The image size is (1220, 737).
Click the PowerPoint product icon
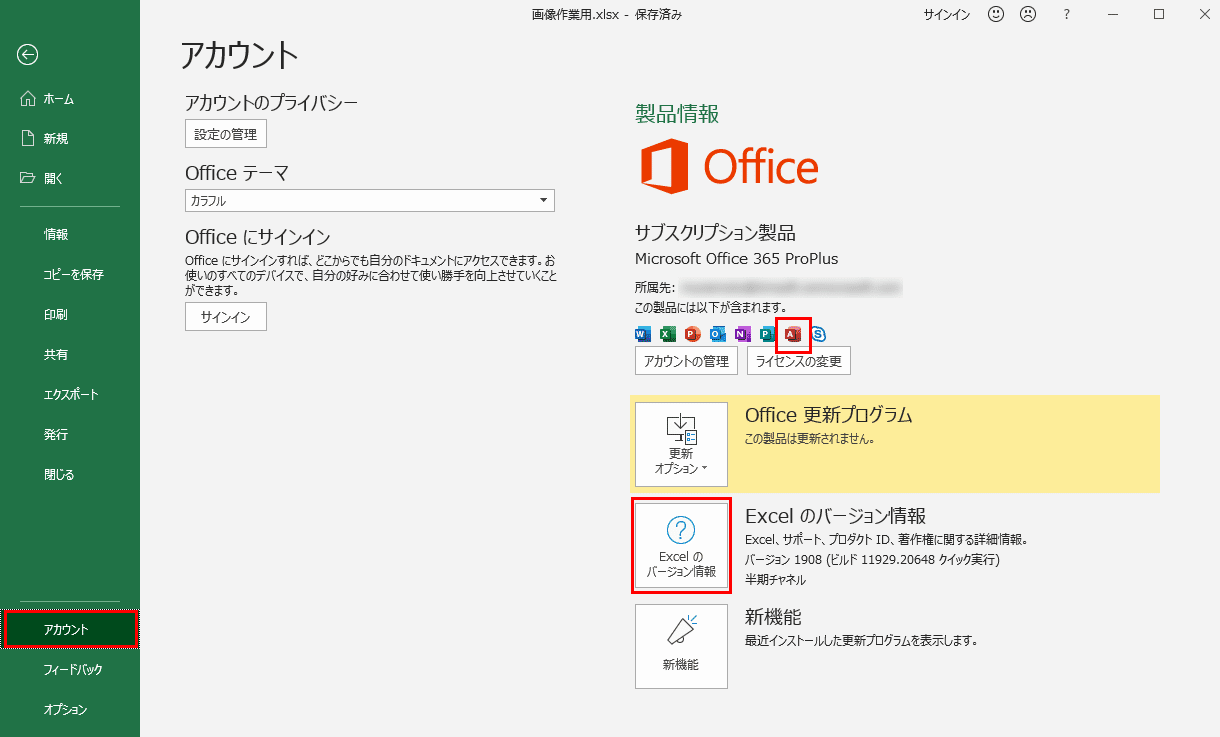coord(693,334)
